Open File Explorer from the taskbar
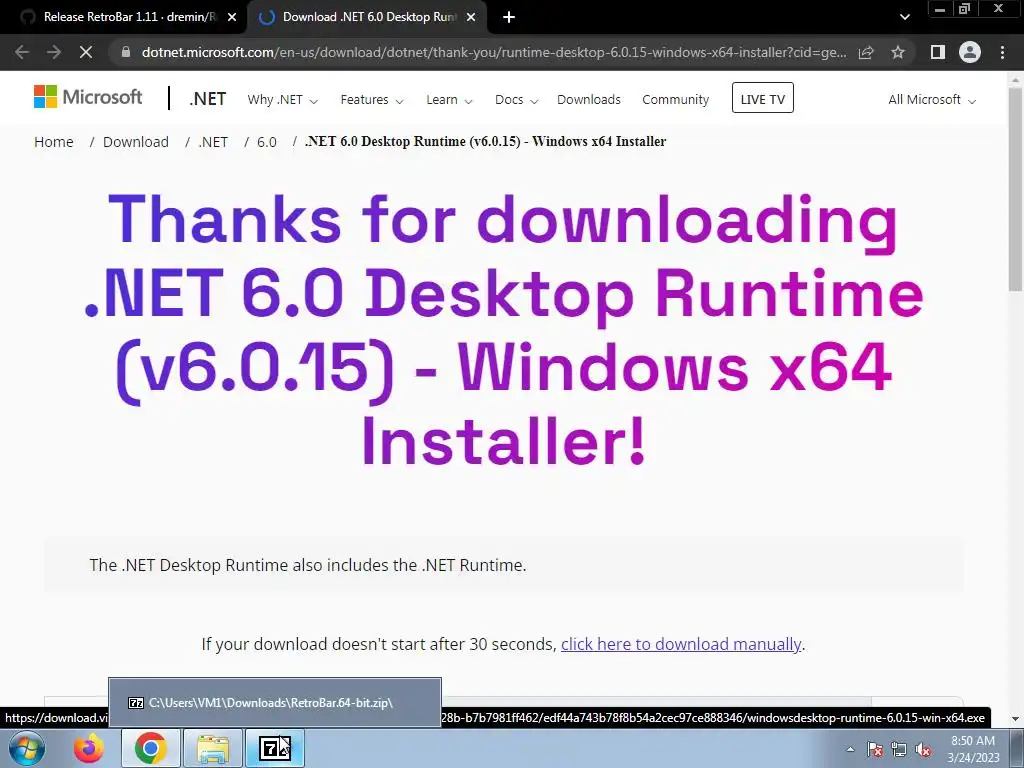This screenshot has width=1024, height=768. 213,748
